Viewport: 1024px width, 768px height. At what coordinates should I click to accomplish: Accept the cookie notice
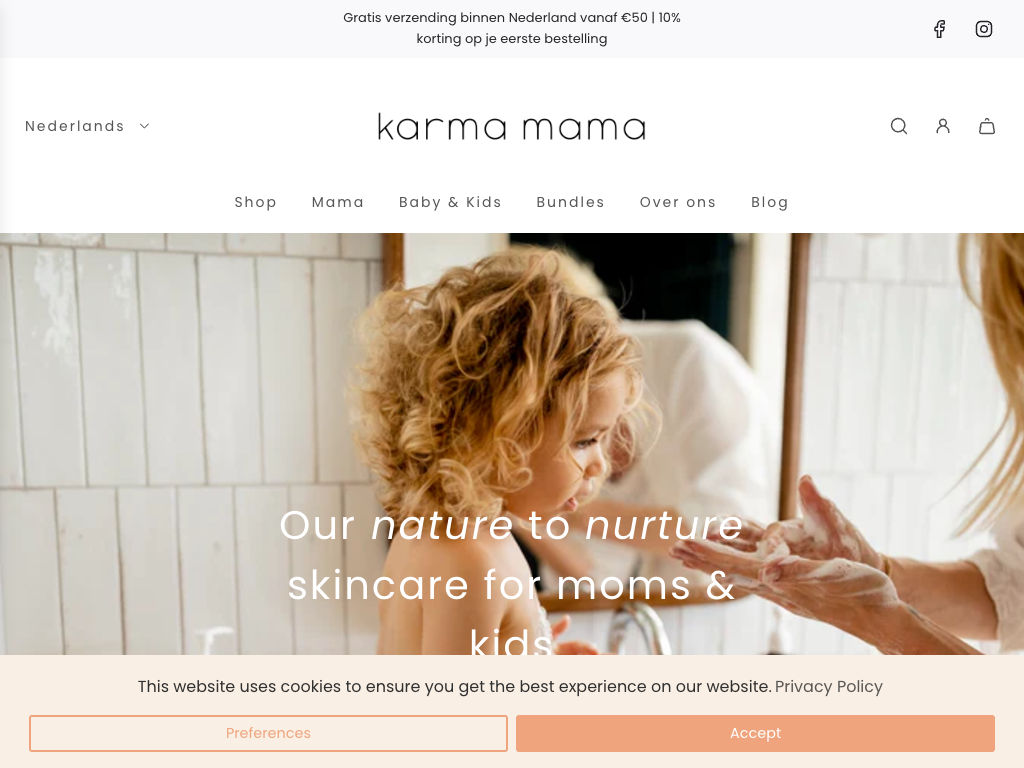[x=755, y=733]
